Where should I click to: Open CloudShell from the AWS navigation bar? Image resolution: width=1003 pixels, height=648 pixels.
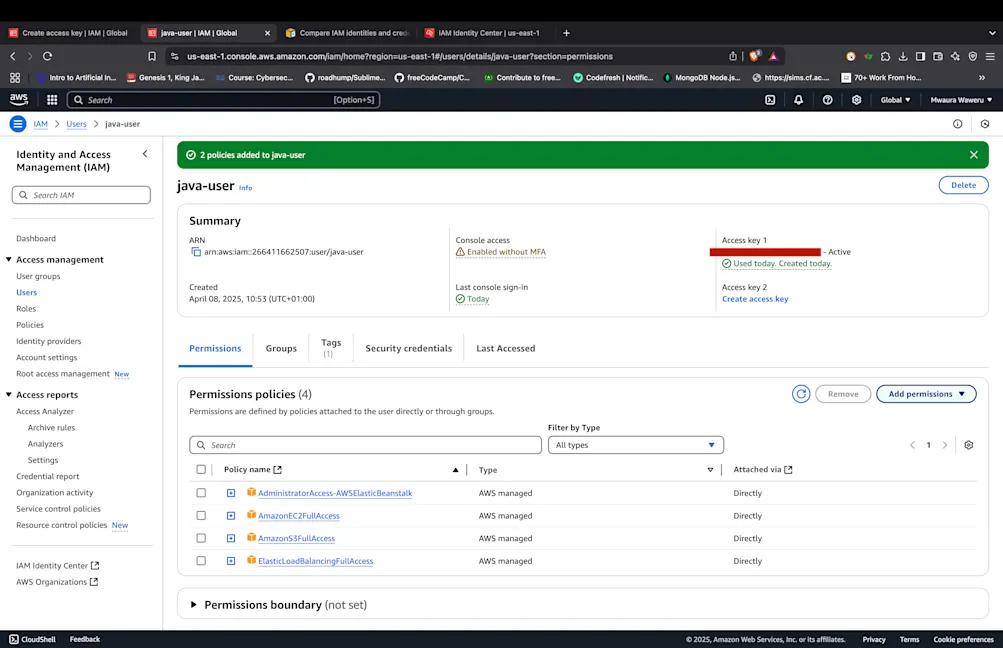point(31,639)
